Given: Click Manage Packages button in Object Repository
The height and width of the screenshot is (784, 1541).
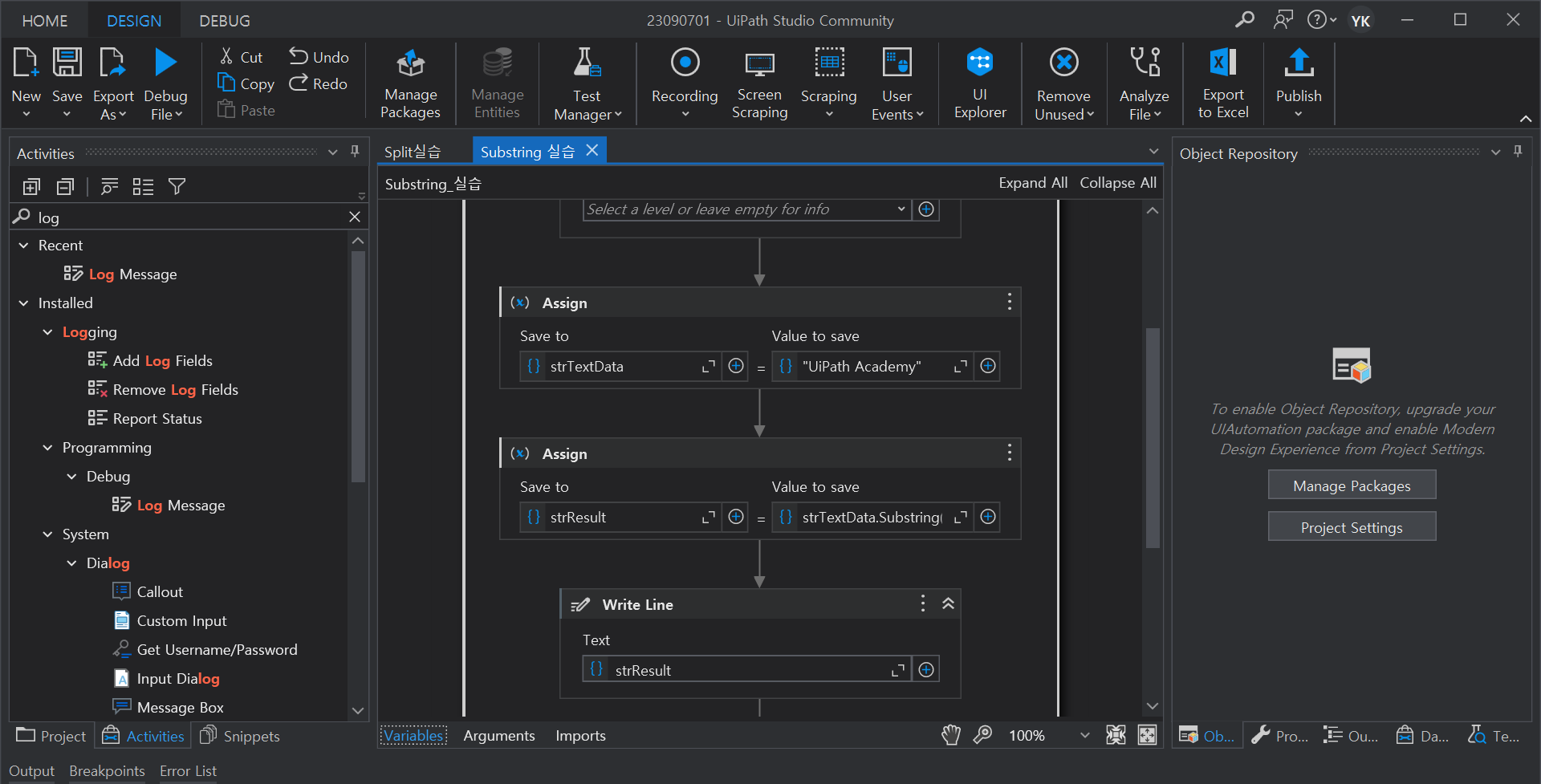Looking at the screenshot, I should [1352, 485].
